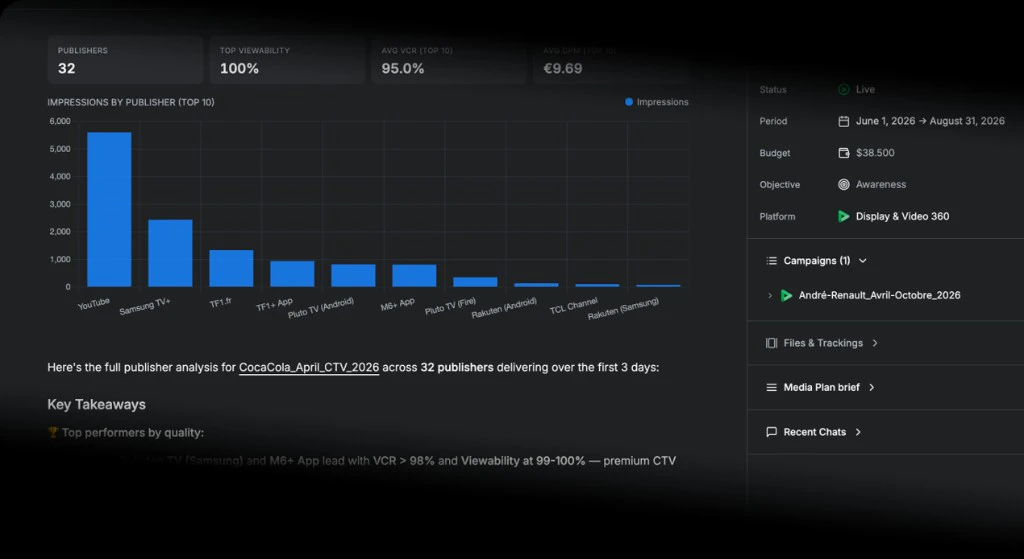Click the YouTube axis label
The width and height of the screenshot is (1024, 559).
[94, 304]
